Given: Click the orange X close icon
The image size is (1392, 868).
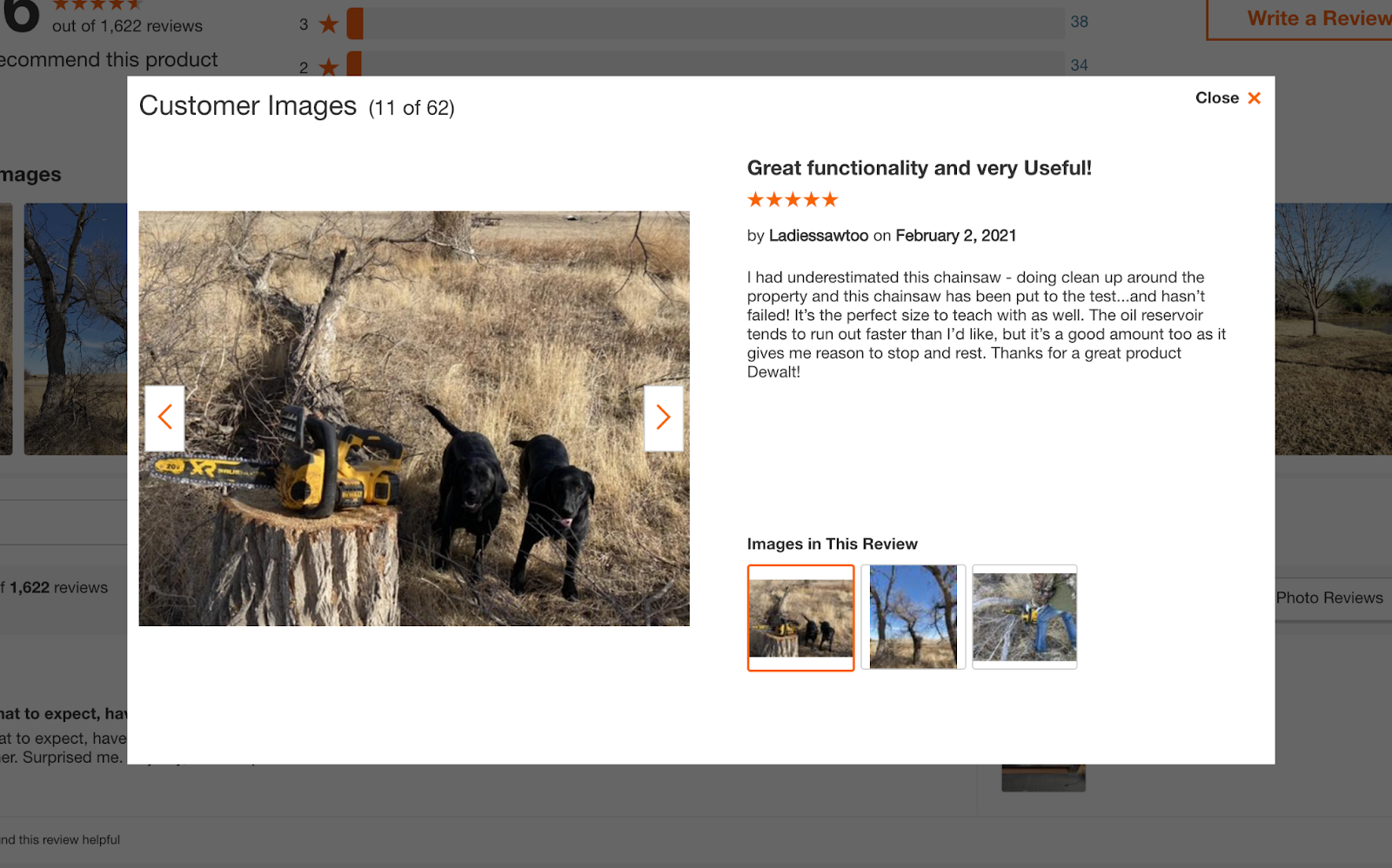Looking at the screenshot, I should 1254,98.
